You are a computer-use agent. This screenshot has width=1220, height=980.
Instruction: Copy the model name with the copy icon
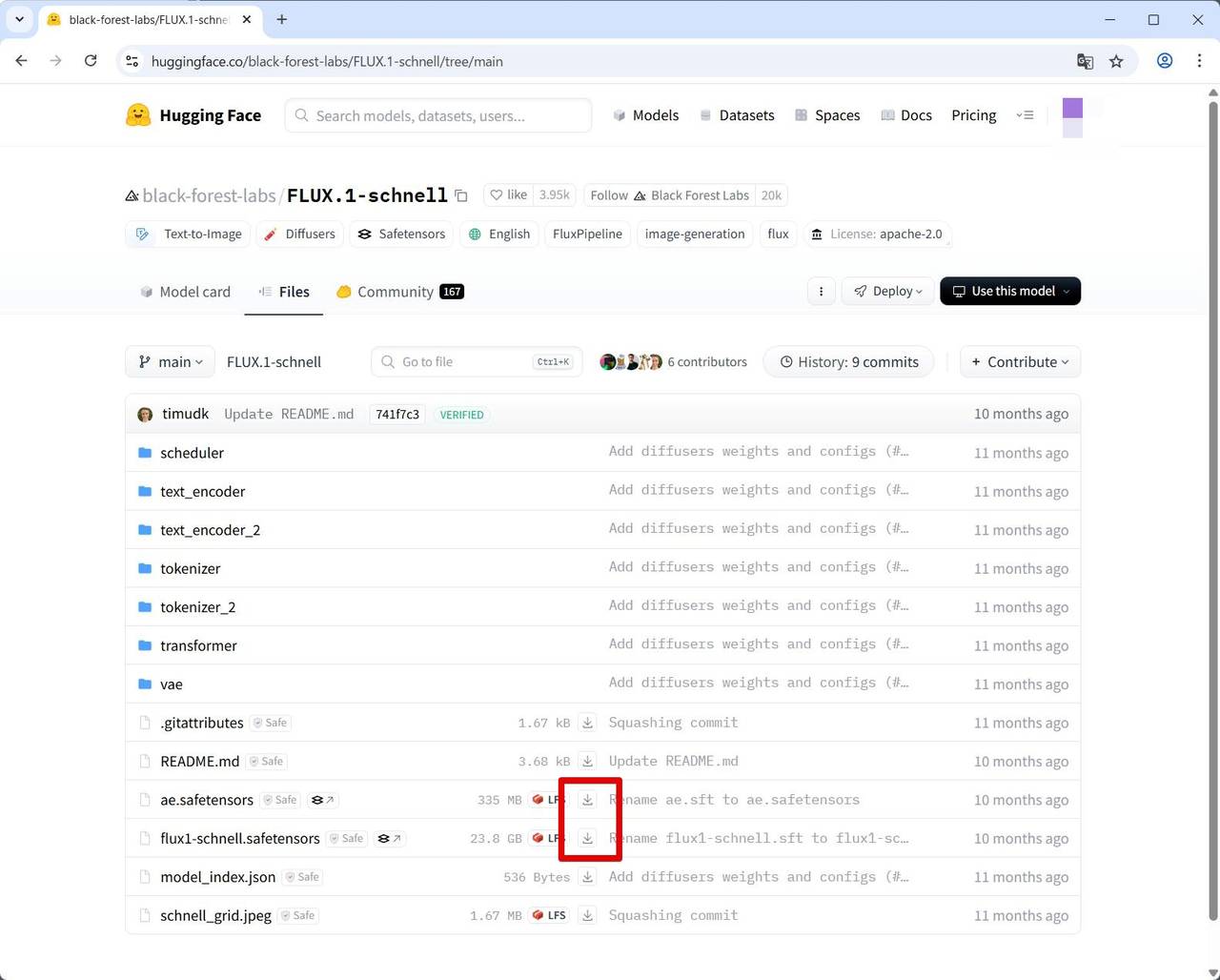[x=461, y=195]
